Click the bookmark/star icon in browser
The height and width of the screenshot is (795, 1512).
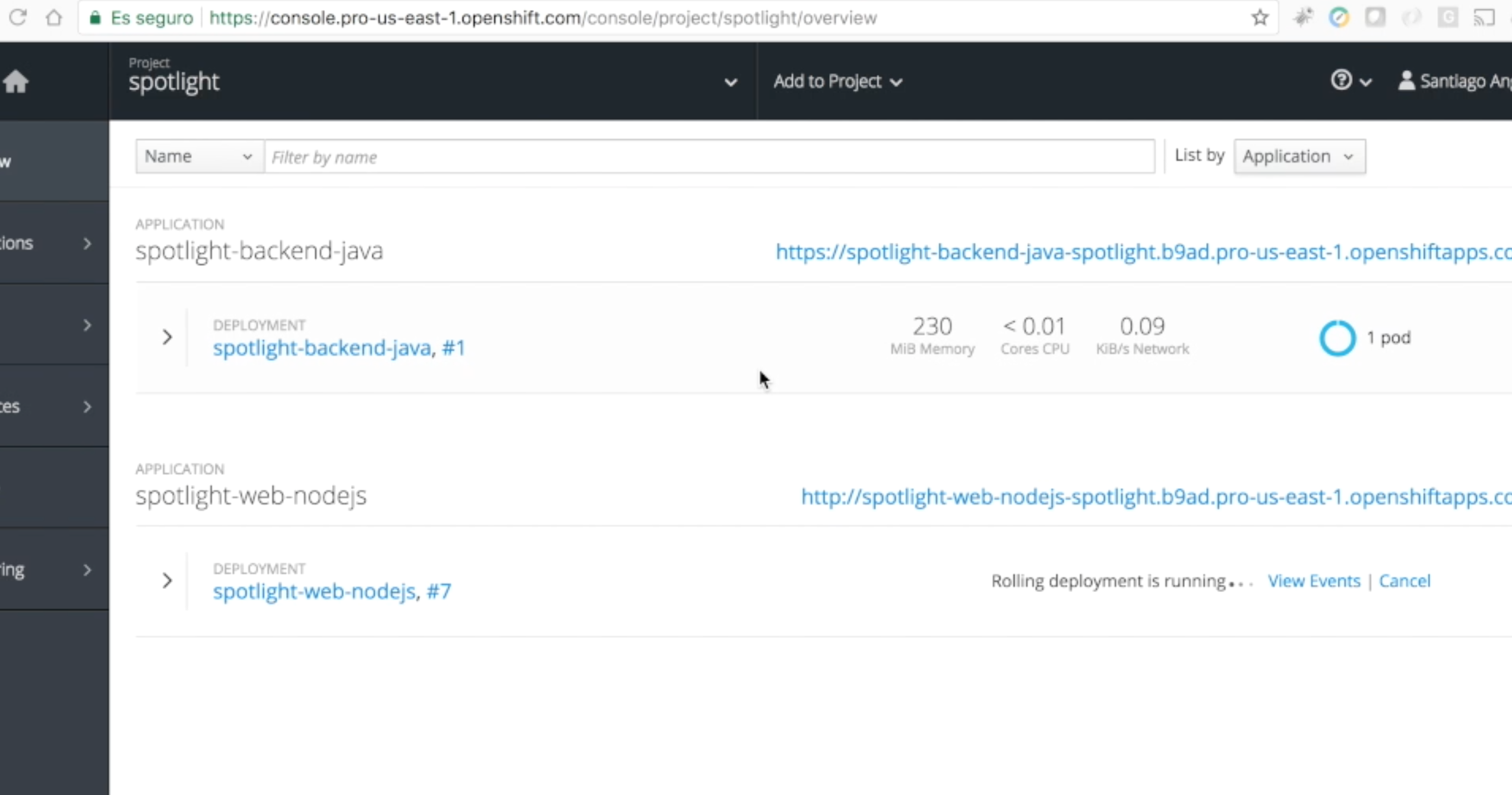coord(1260,17)
